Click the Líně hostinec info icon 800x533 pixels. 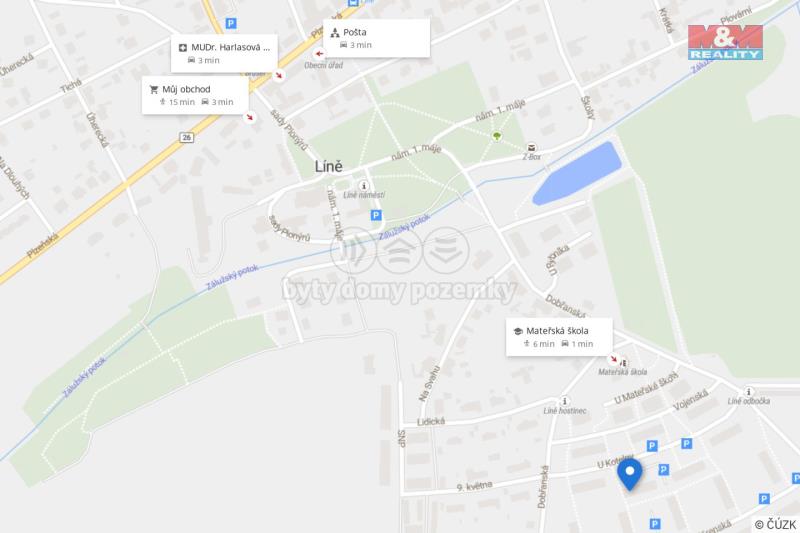click(x=564, y=401)
